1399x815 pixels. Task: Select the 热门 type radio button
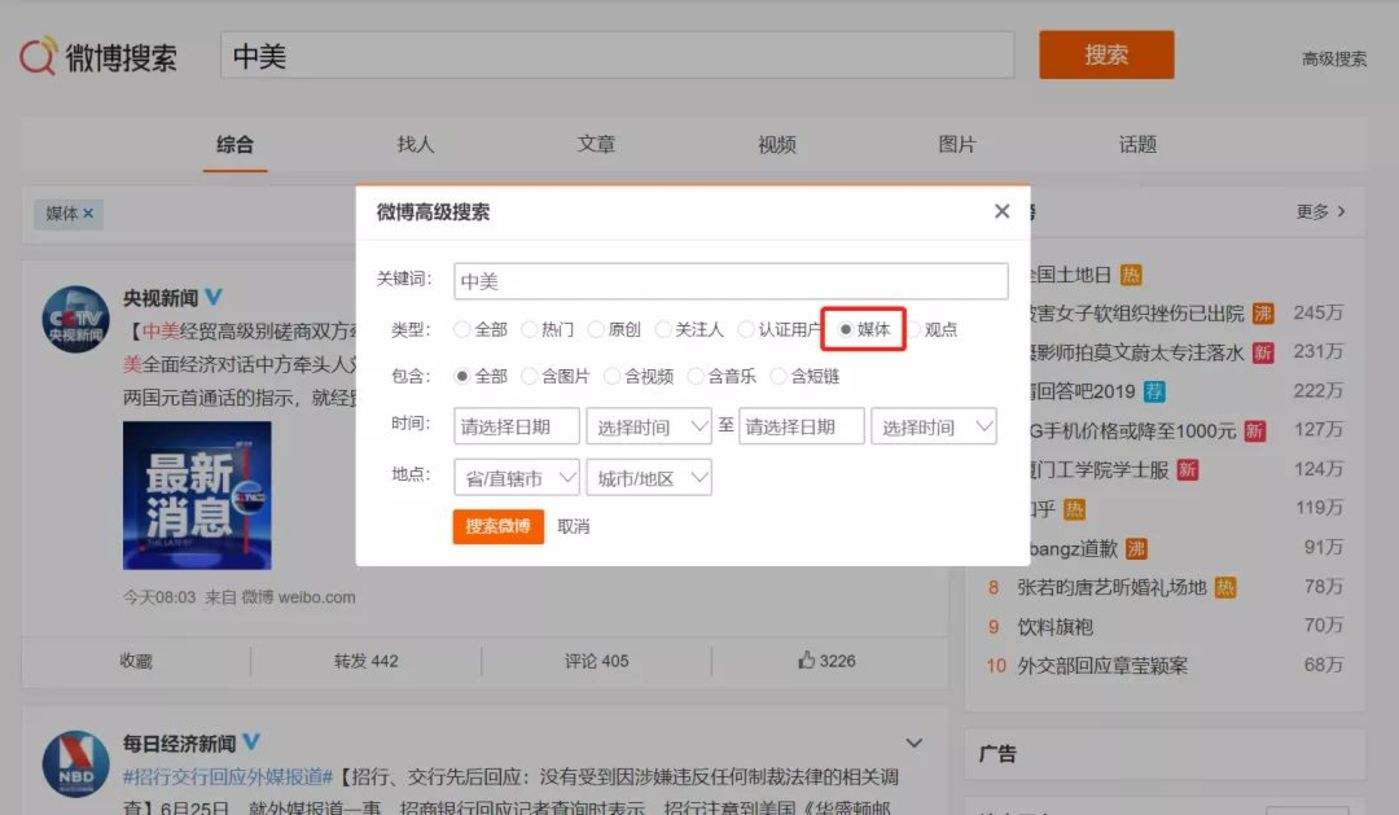point(528,328)
